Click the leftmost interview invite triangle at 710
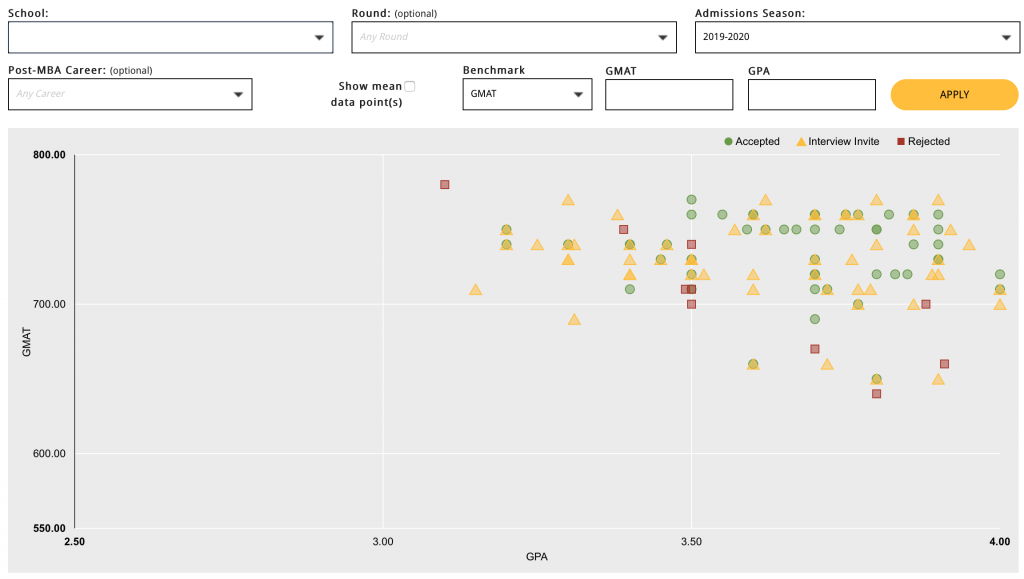 [x=475, y=289]
